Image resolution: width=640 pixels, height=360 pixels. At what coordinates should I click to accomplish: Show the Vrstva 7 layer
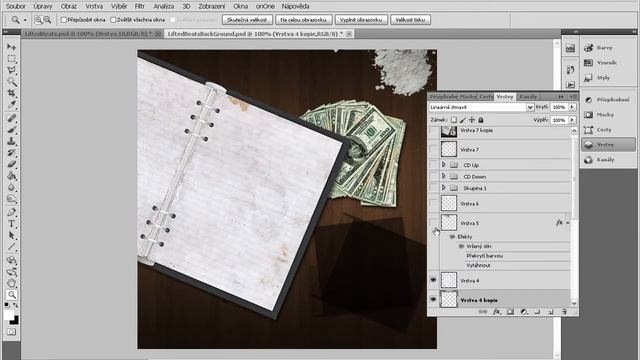tap(433, 149)
